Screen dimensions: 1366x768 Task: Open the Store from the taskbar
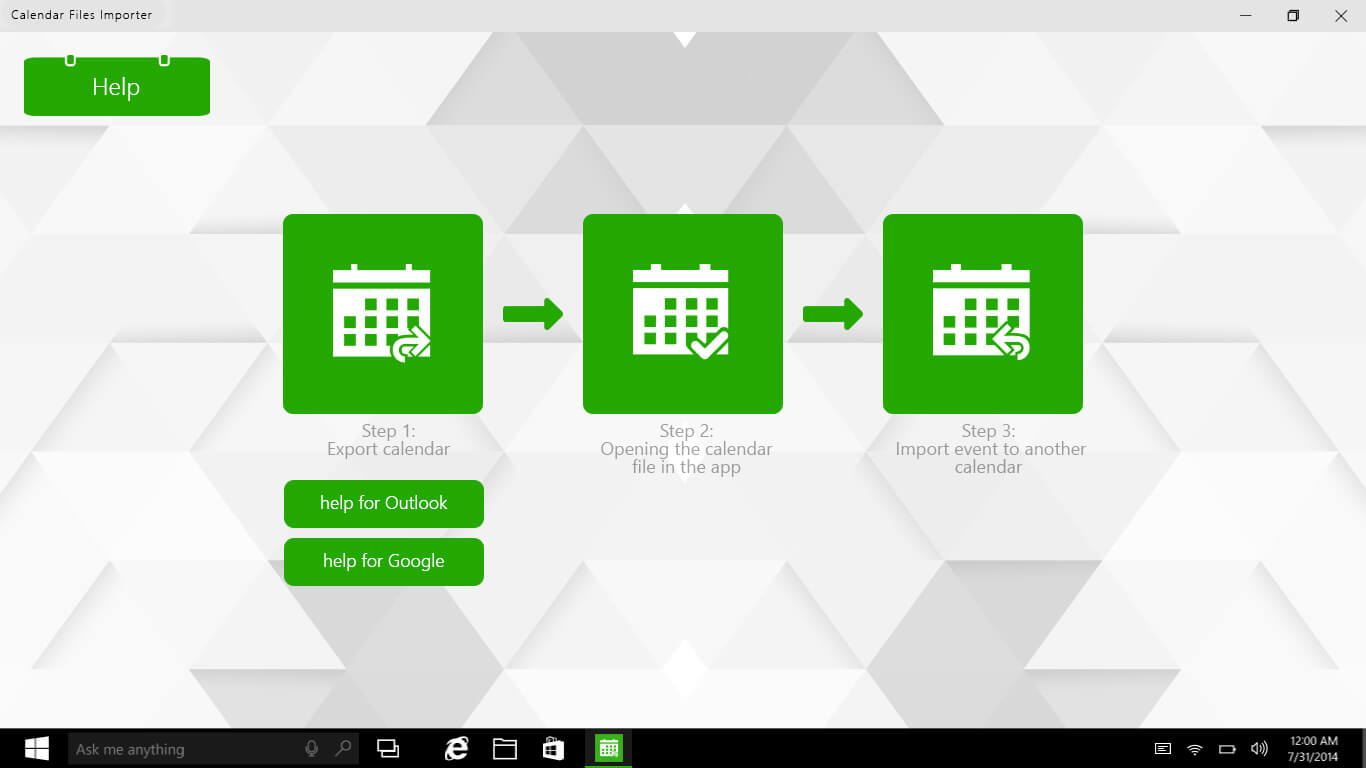tap(554, 748)
